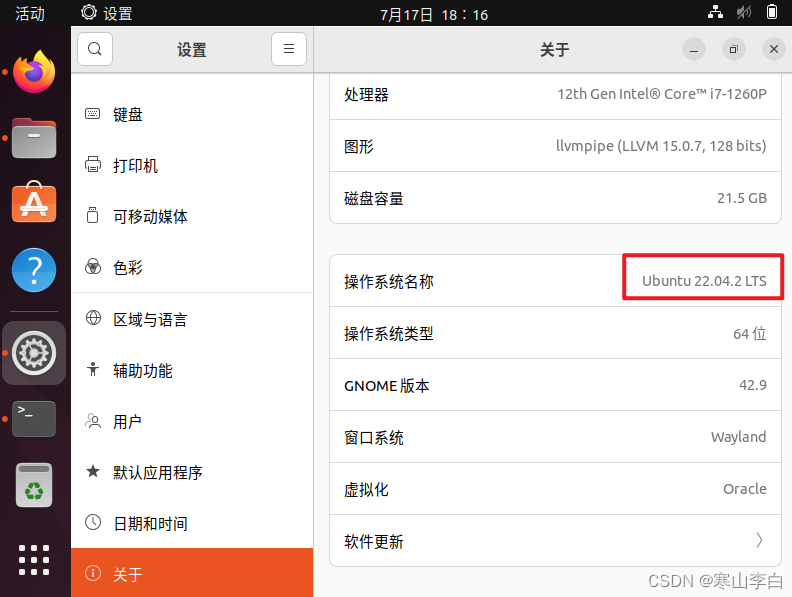Click the 42.9 version value
This screenshot has height=597, width=792.
(x=753, y=385)
